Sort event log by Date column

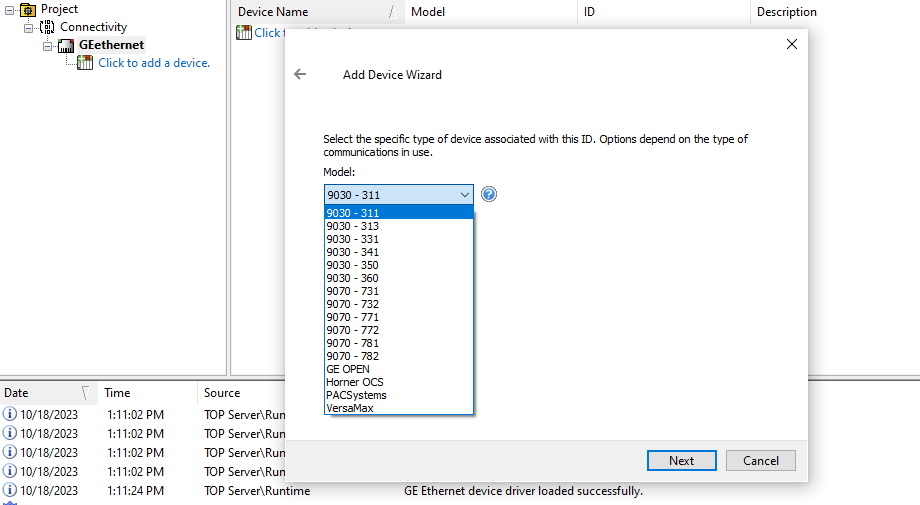tap(49, 393)
